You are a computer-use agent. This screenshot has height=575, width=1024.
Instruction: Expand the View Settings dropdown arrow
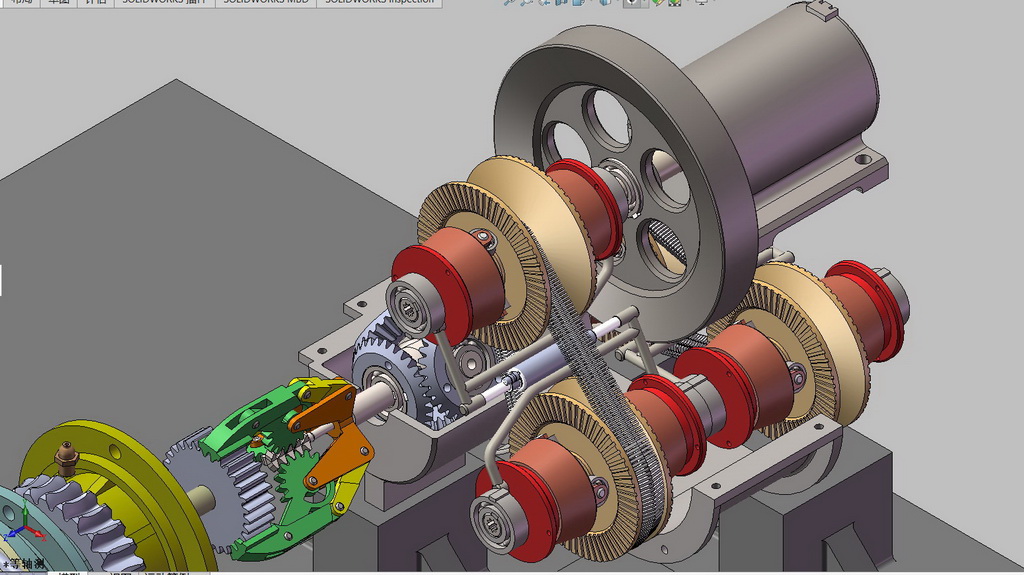click(714, 2)
